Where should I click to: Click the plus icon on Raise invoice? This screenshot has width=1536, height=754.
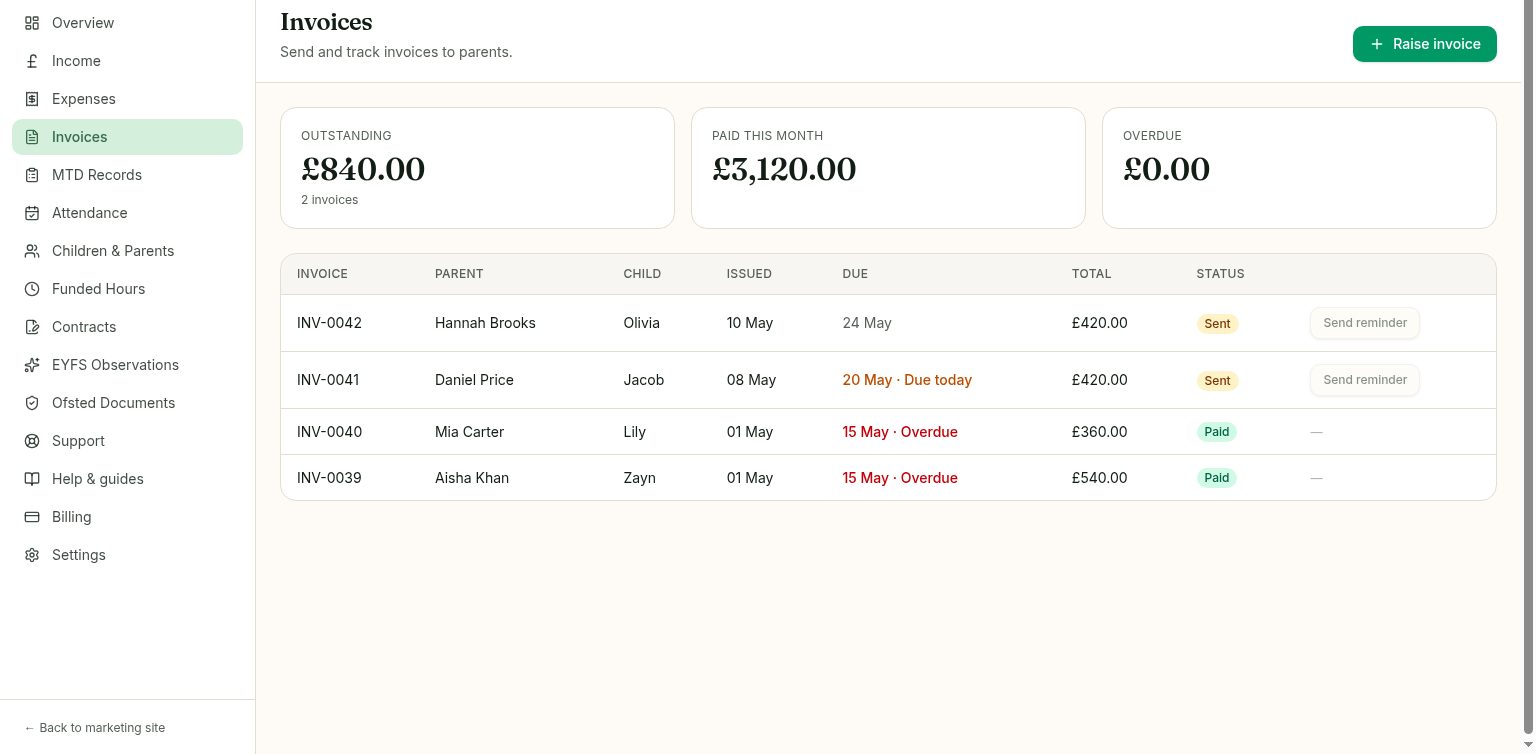click(1377, 44)
